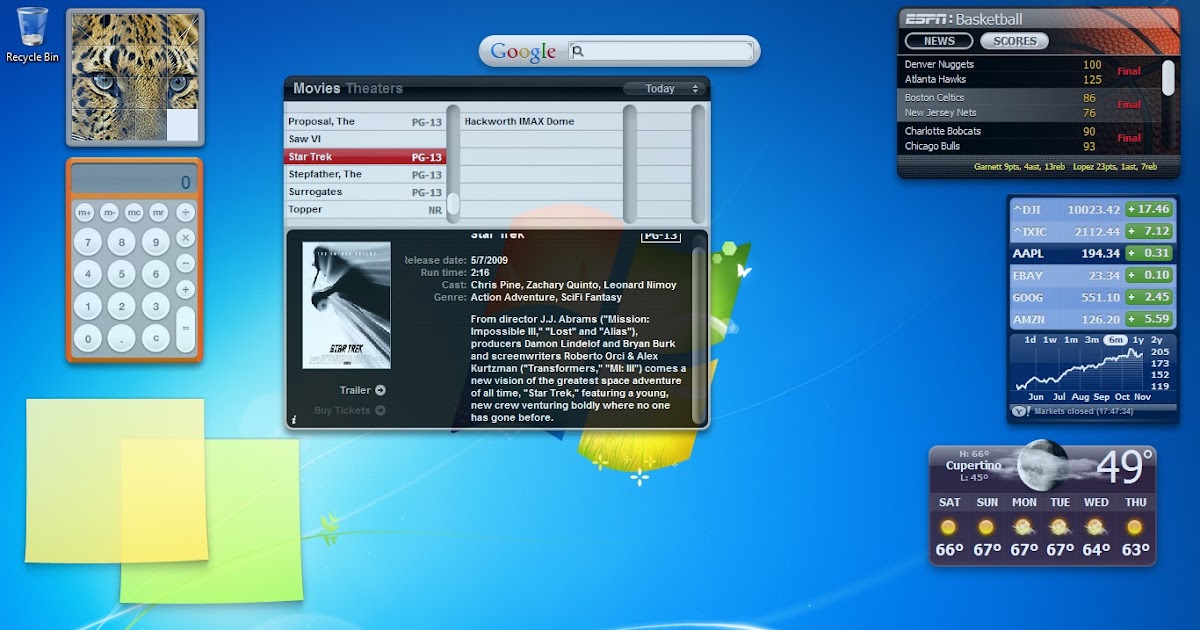This screenshot has width=1200, height=630.
Task: Tap the 0 key on calculator
Action: [x=88, y=339]
